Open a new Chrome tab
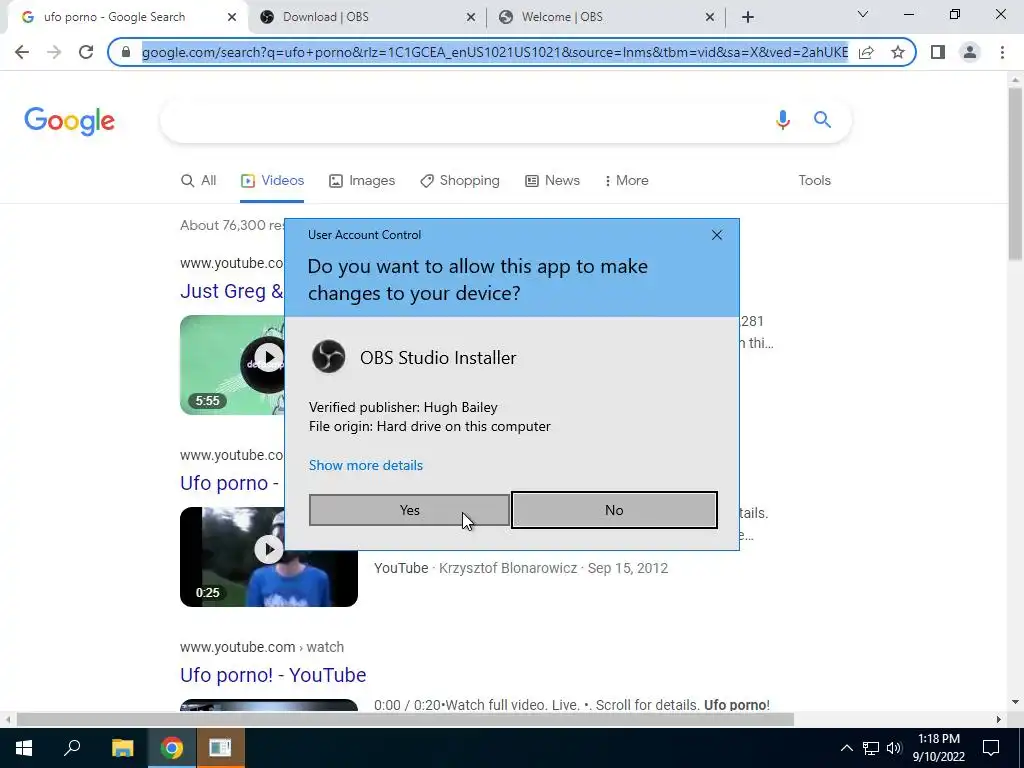Image resolution: width=1024 pixels, height=768 pixels. [x=748, y=18]
